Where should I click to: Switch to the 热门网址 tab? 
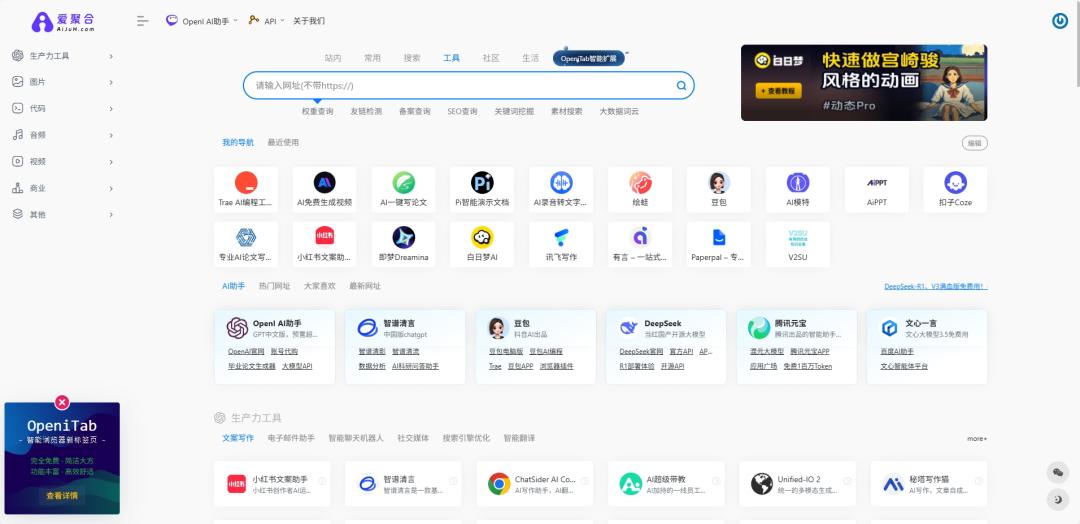tap(274, 286)
